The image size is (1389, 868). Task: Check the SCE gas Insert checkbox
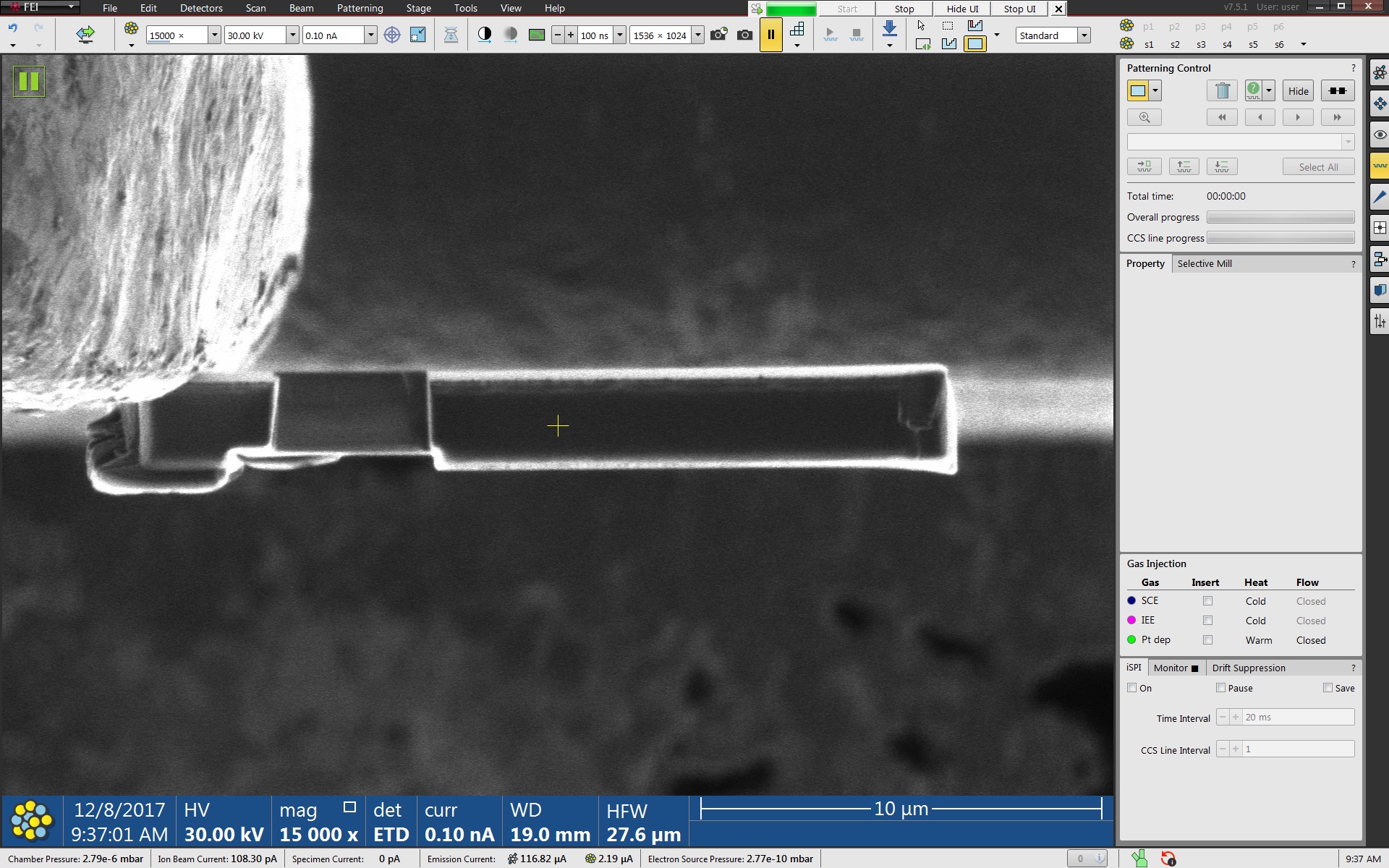pos(1207,601)
